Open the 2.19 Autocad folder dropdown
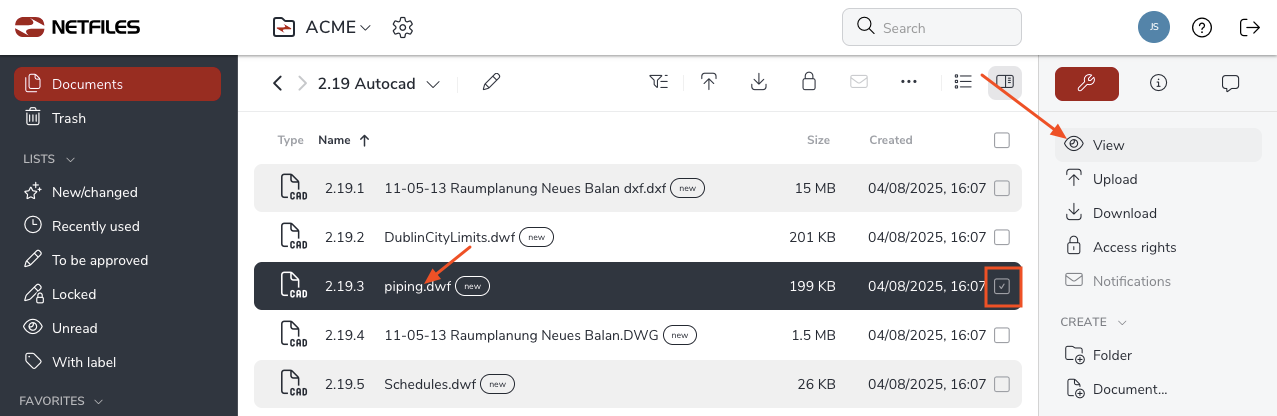This screenshot has width=1277, height=416. (433, 84)
